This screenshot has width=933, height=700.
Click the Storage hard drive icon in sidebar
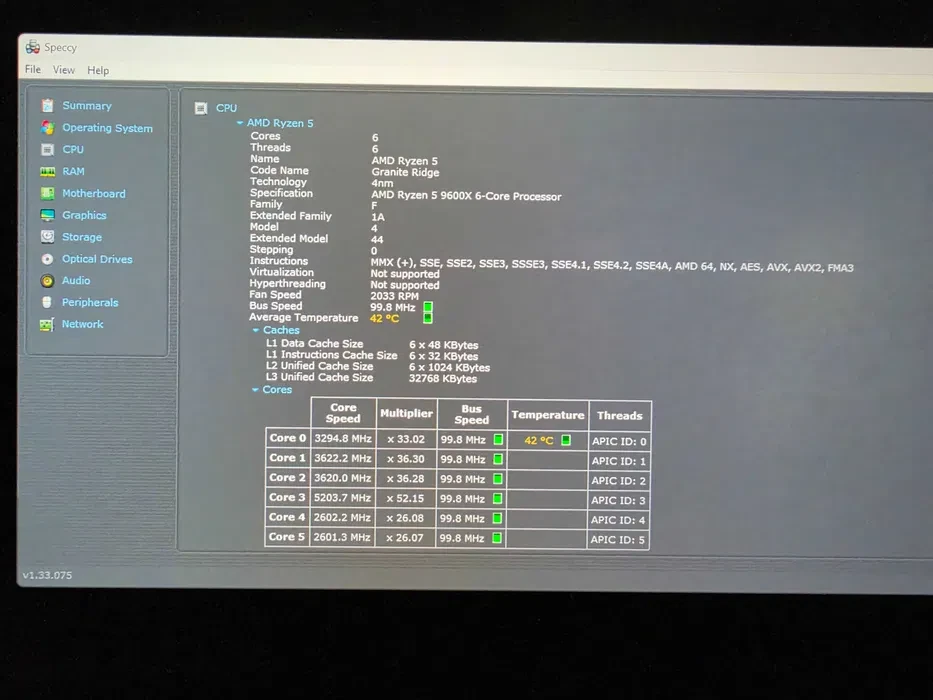(48, 237)
